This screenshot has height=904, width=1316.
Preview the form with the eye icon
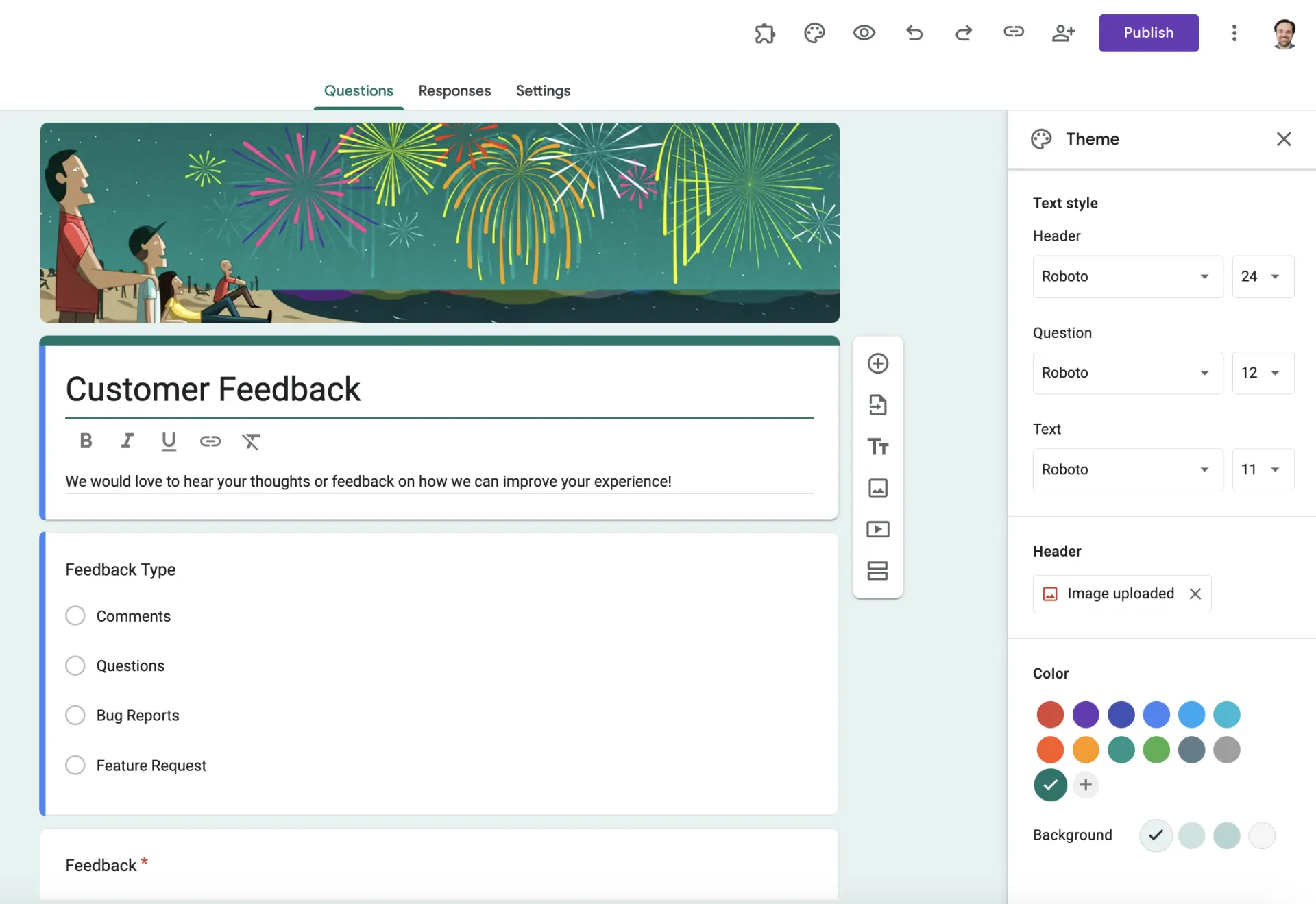(864, 33)
